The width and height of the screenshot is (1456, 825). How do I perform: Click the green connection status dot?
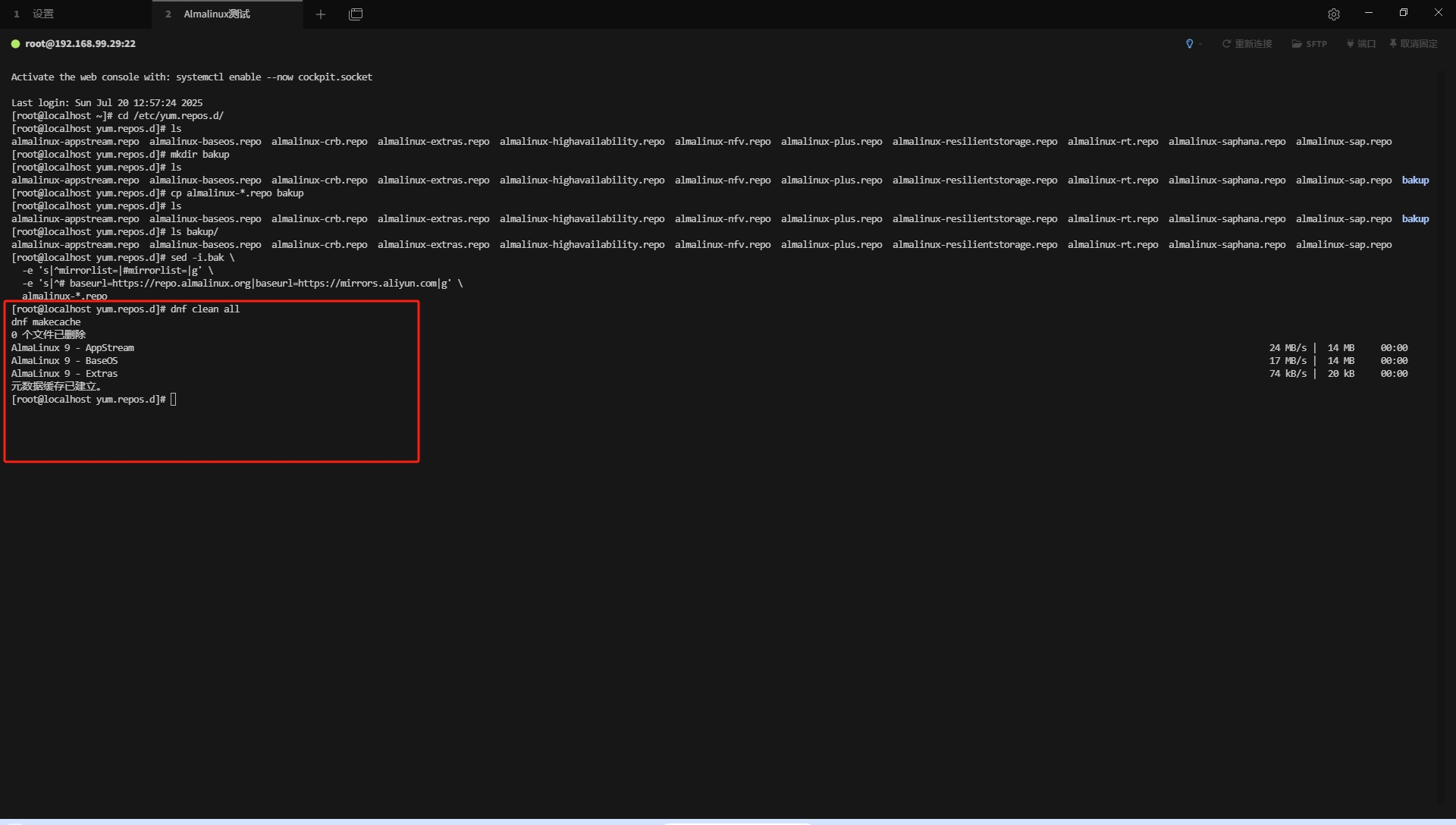click(x=15, y=44)
